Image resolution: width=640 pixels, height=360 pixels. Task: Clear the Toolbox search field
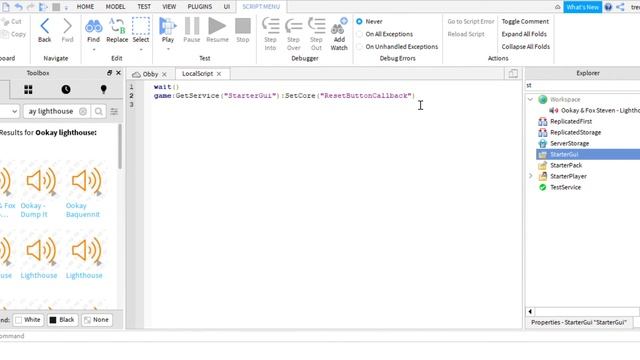pyautogui.click(x=83, y=111)
